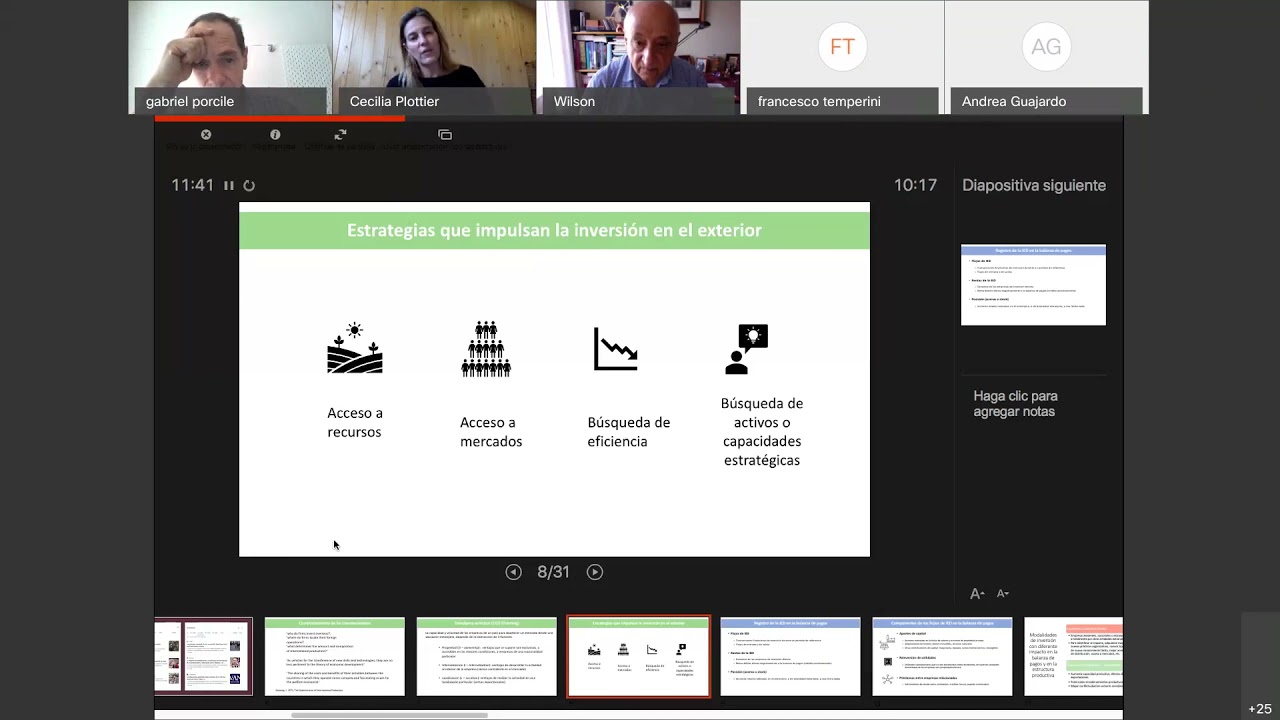
Task: Pause the presentation timer
Action: (229, 186)
